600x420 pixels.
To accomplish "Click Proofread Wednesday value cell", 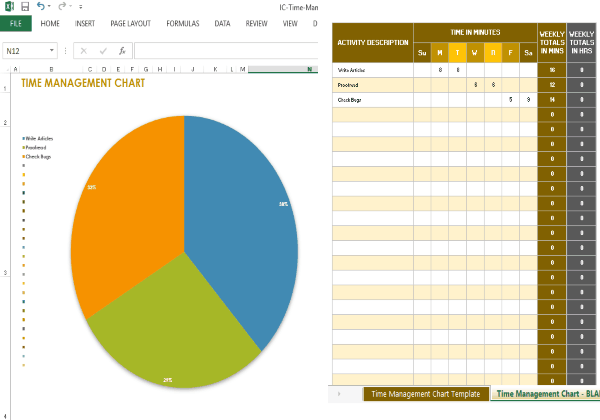I will (x=475, y=85).
